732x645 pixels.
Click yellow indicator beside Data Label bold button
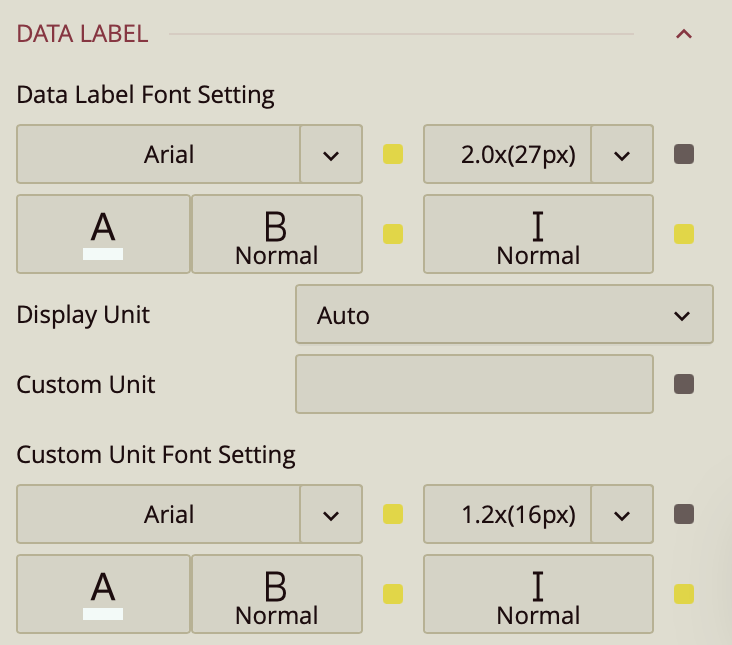click(x=393, y=234)
